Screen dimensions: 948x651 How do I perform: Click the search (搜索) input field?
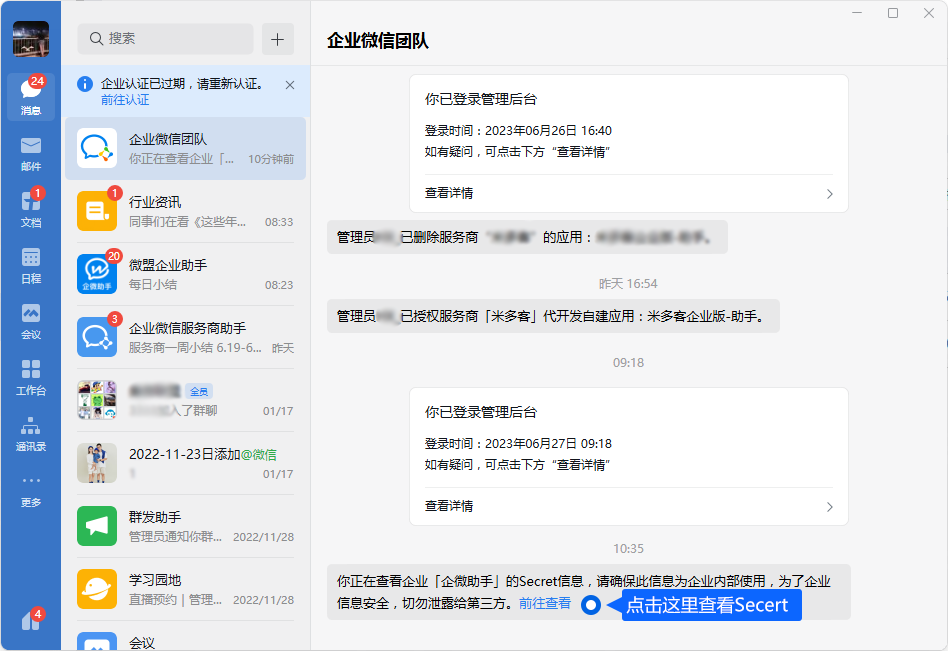pos(166,39)
